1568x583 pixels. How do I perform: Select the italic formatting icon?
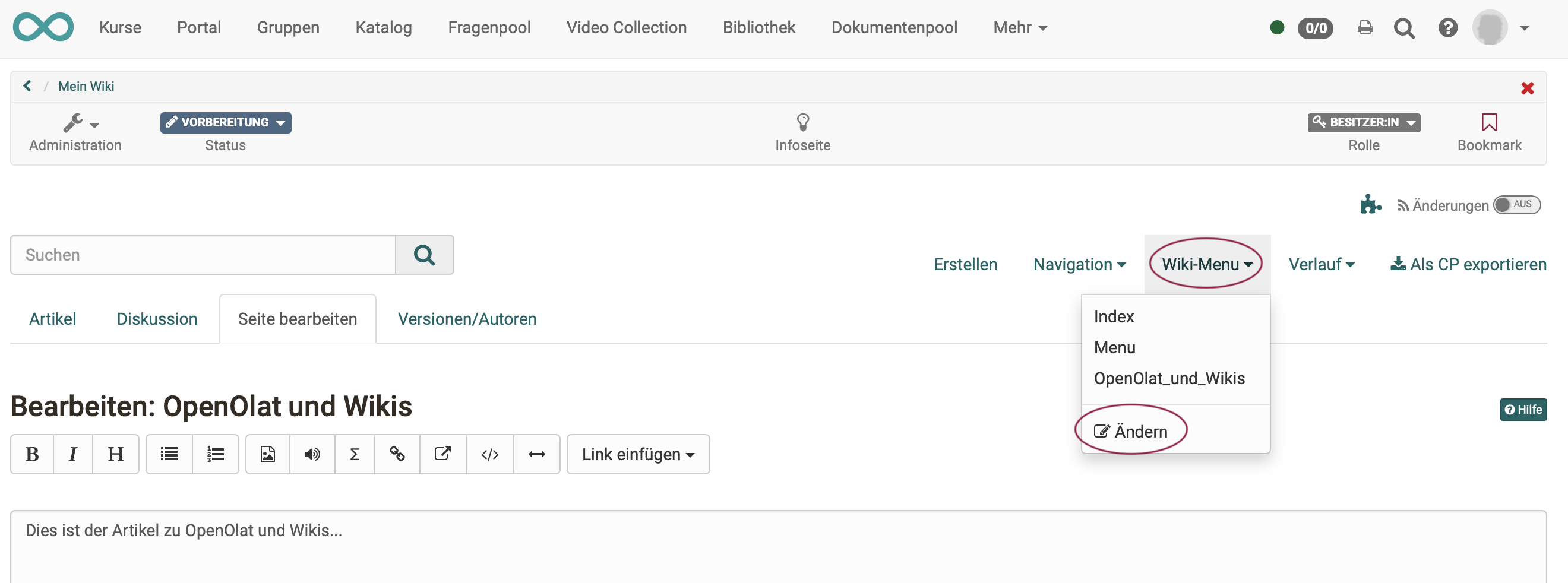tap(72, 454)
